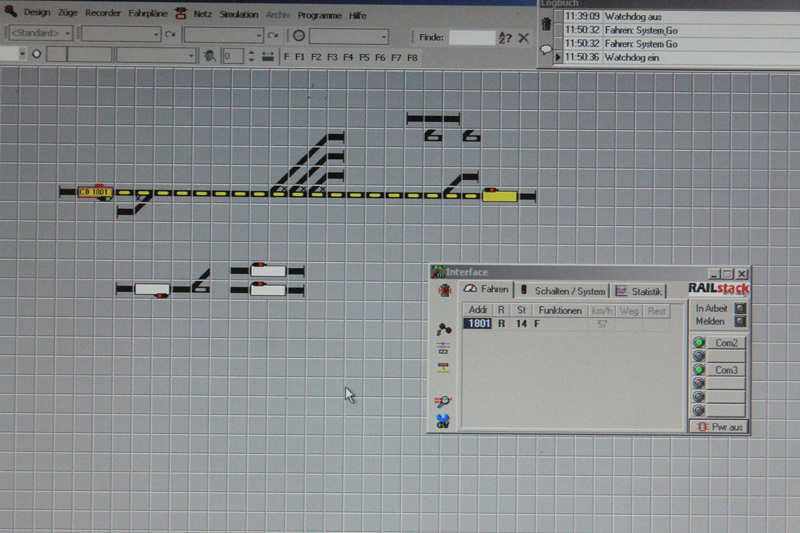Viewport: 800px width, 533px height.
Task: Click the magnifier search icon in Interface sidebar
Action: click(443, 401)
